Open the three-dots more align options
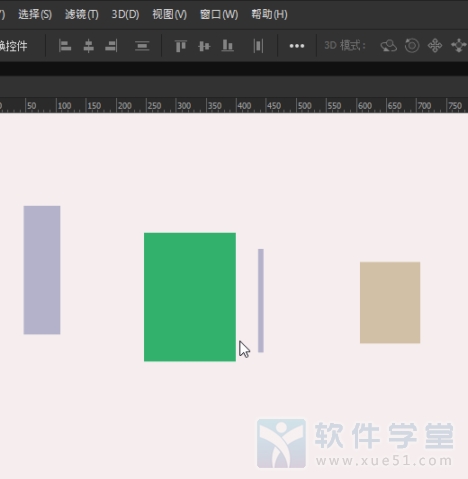The height and width of the screenshot is (479, 468). click(x=297, y=46)
